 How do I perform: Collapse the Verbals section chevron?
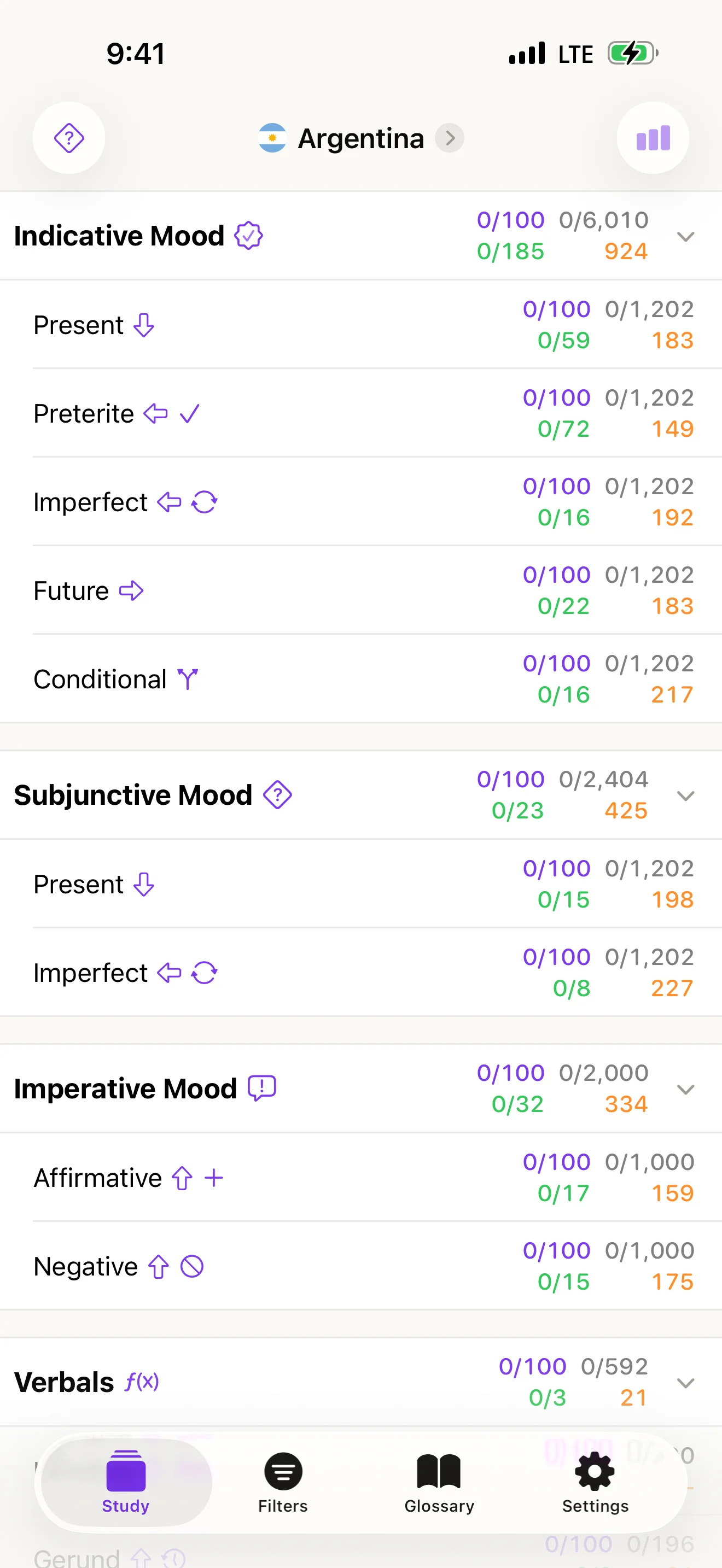coord(685,1383)
